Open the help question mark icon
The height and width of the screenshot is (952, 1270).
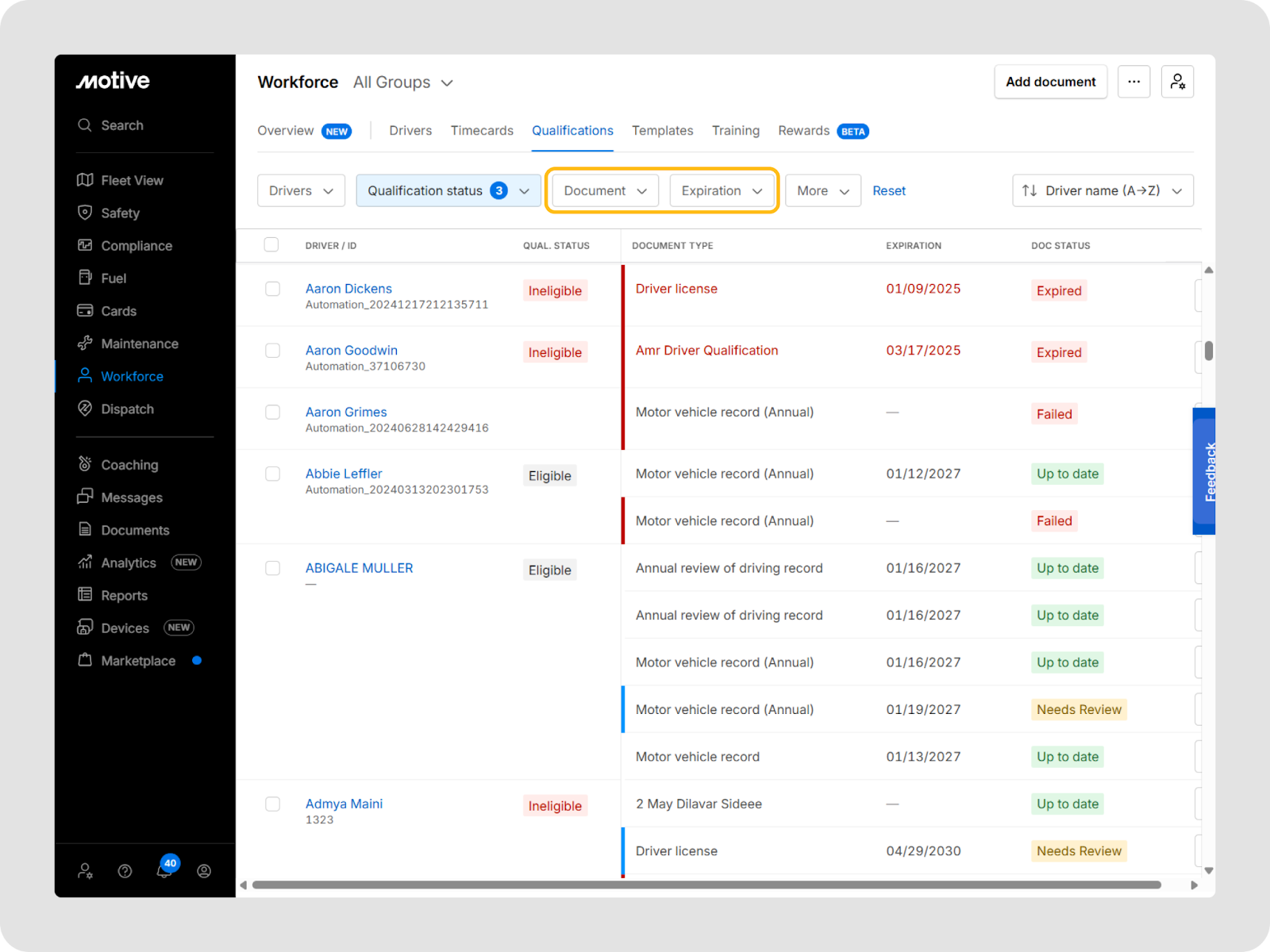tap(125, 871)
